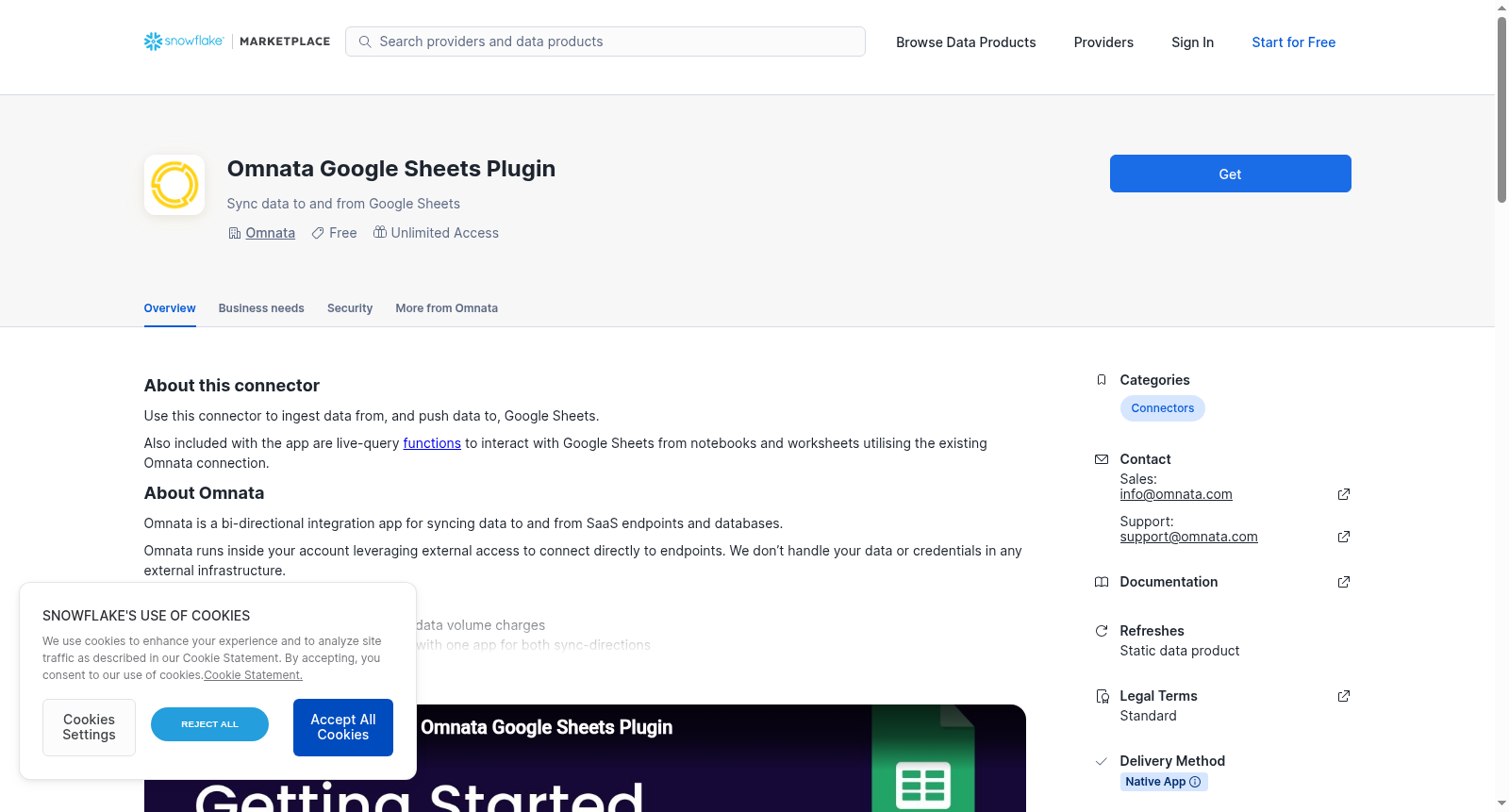Click the "Sync data to and from Google Sheets" subtitle

343,204
